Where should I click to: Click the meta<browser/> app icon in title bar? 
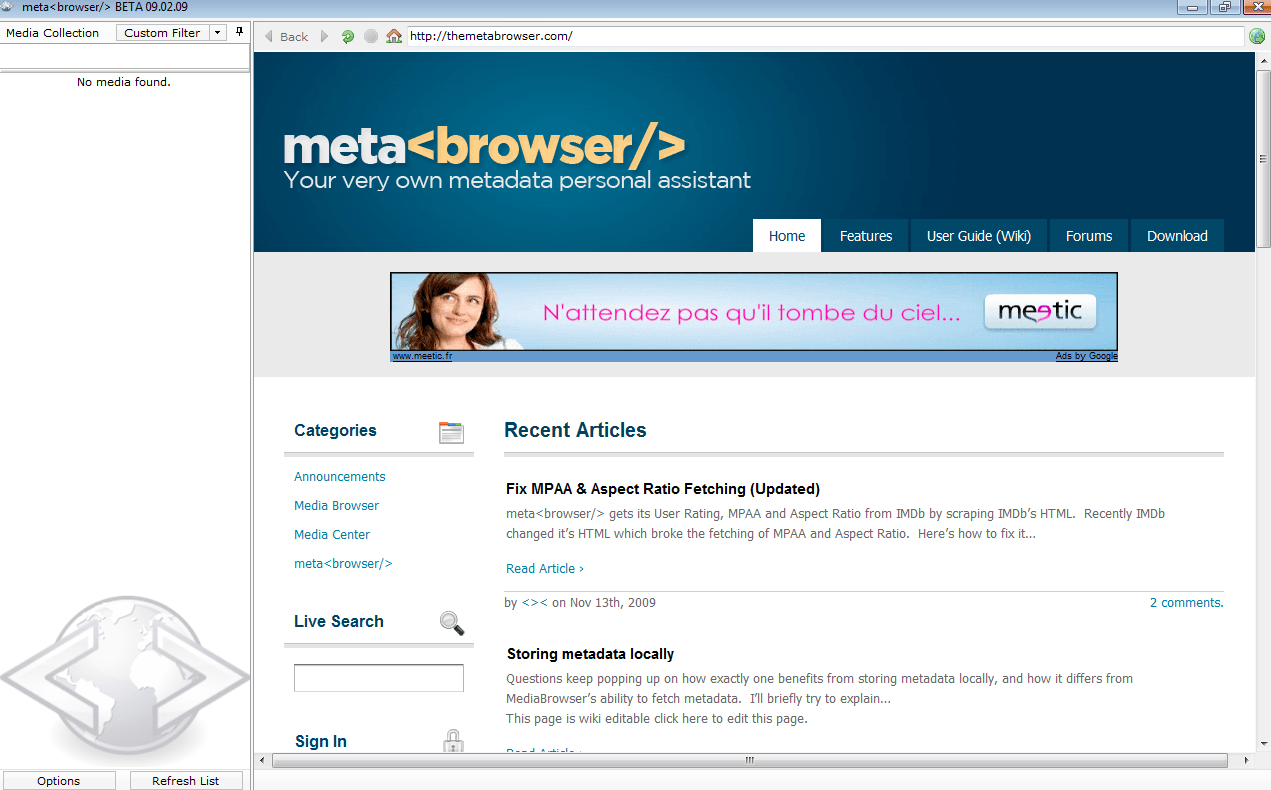[x=9, y=7]
